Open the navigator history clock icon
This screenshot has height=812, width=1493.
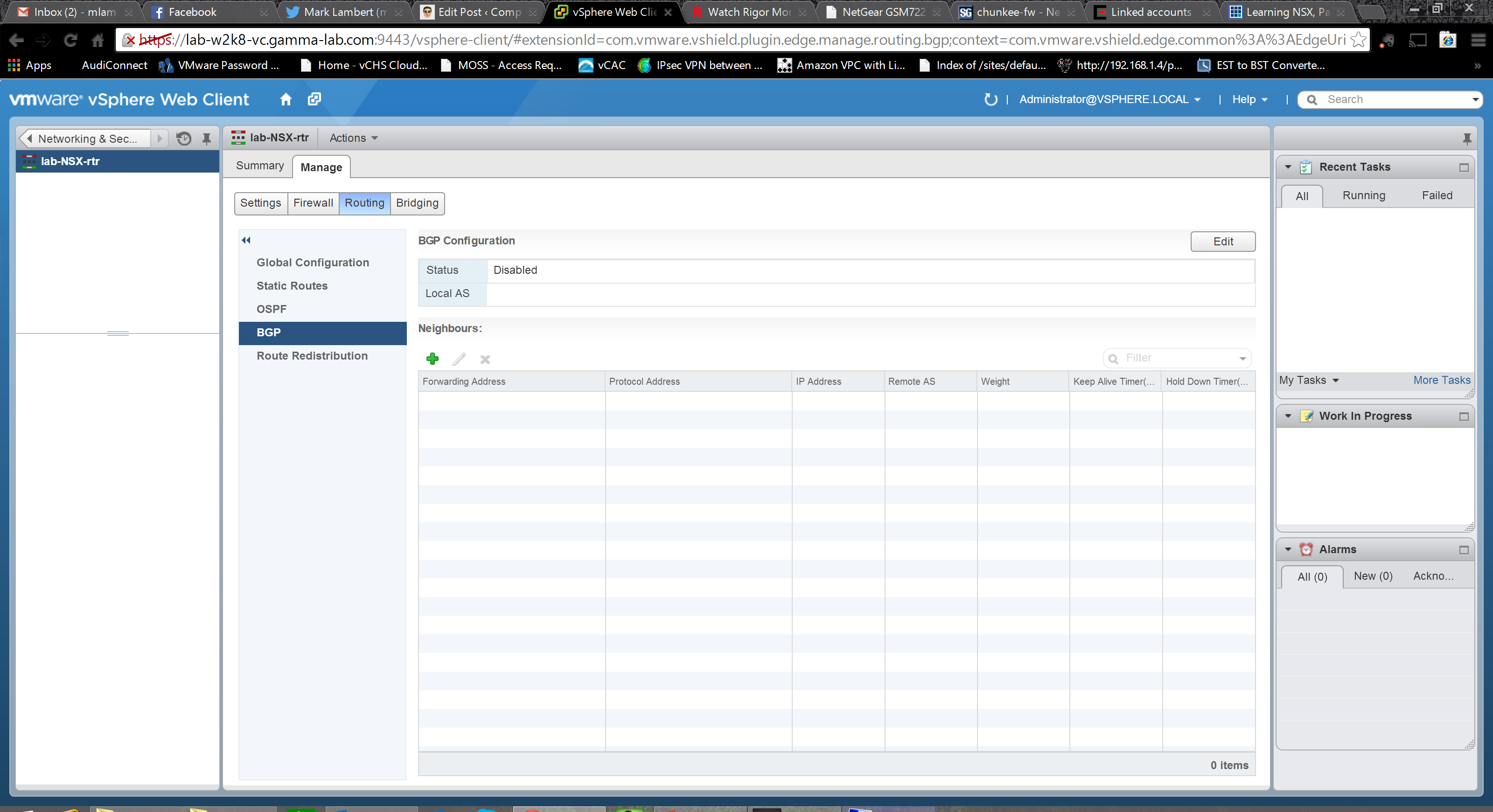184,139
